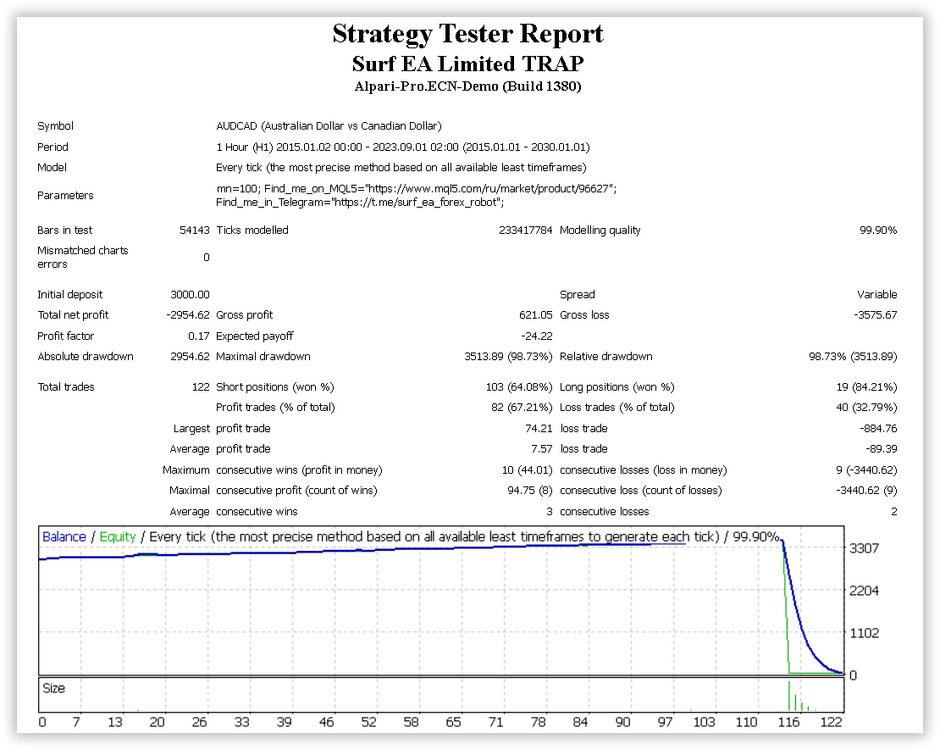Click ticks modelled value 233417784
The image size is (940, 750).
pos(525,230)
